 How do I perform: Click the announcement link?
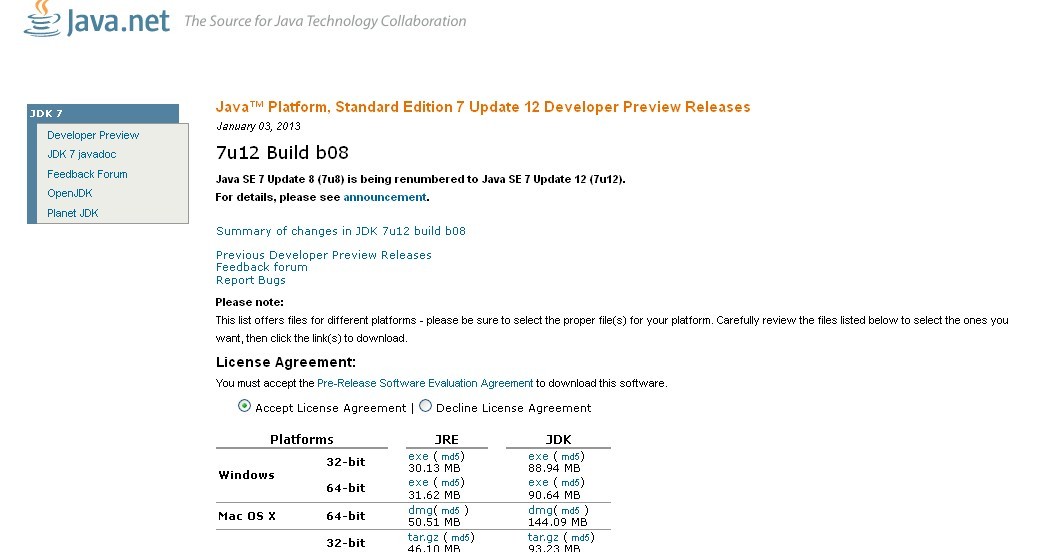tap(385, 197)
